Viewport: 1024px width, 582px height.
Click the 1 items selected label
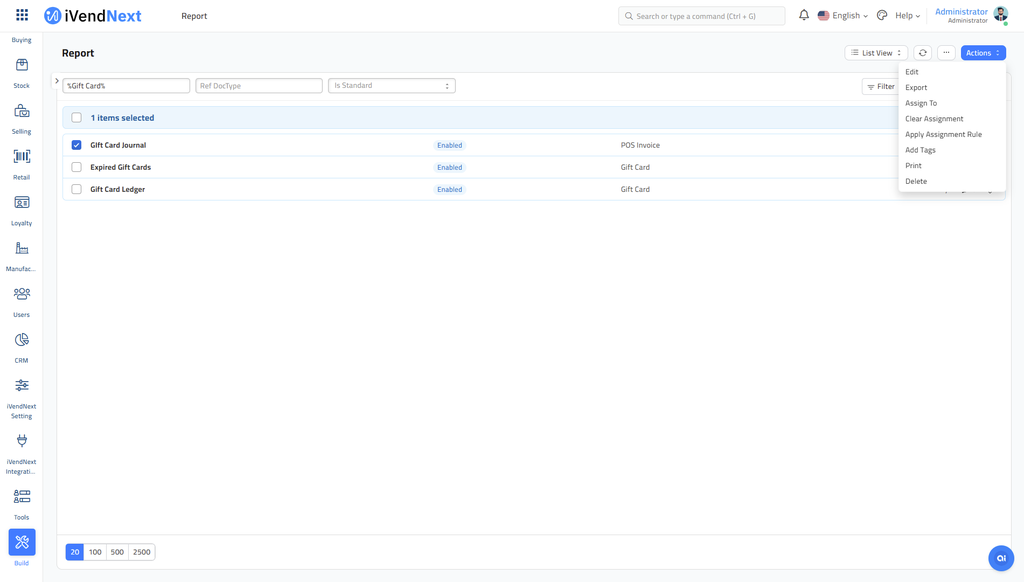click(x=122, y=118)
